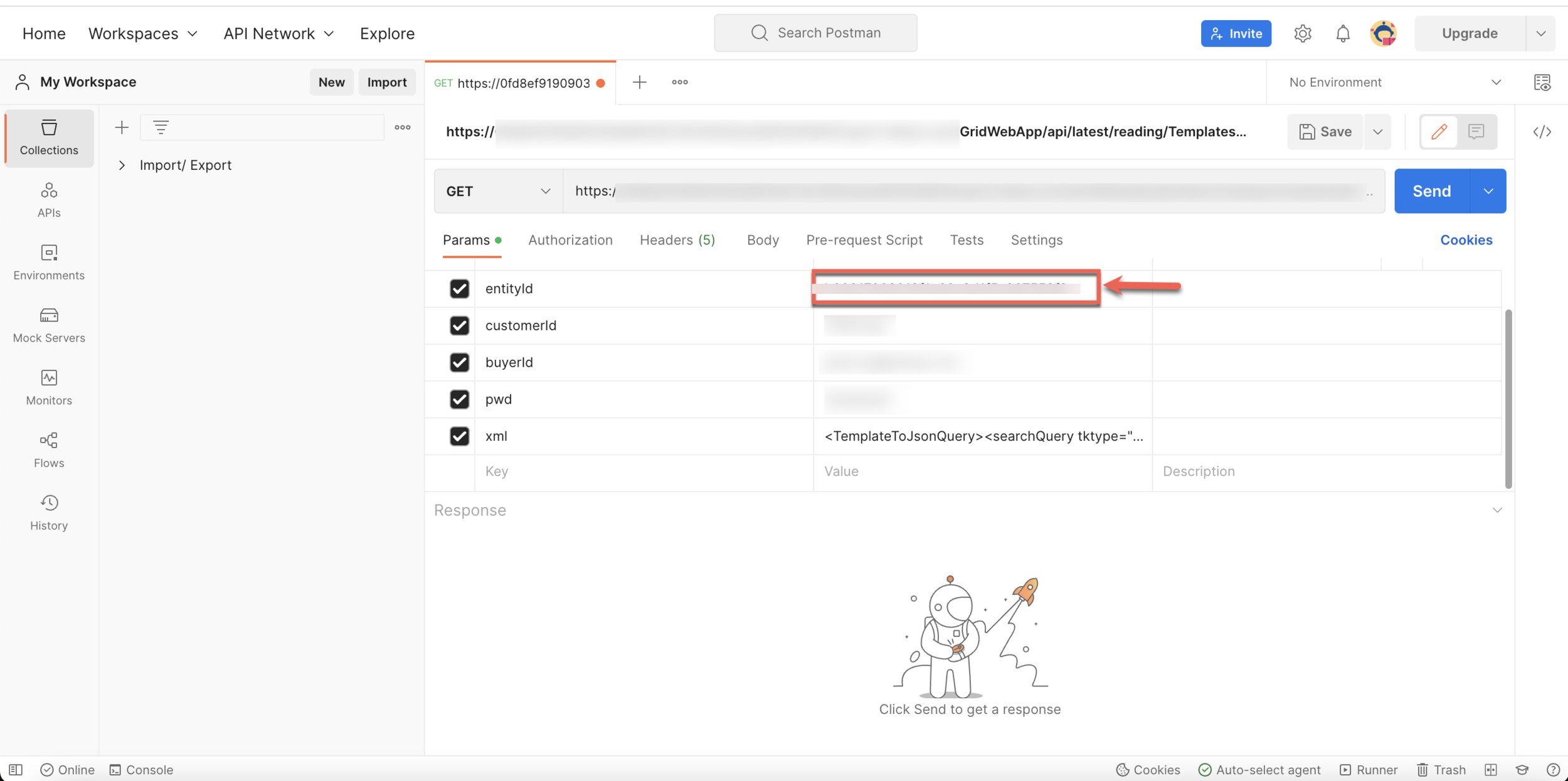
Task: Open the Collections sidebar panel
Action: coord(49,137)
